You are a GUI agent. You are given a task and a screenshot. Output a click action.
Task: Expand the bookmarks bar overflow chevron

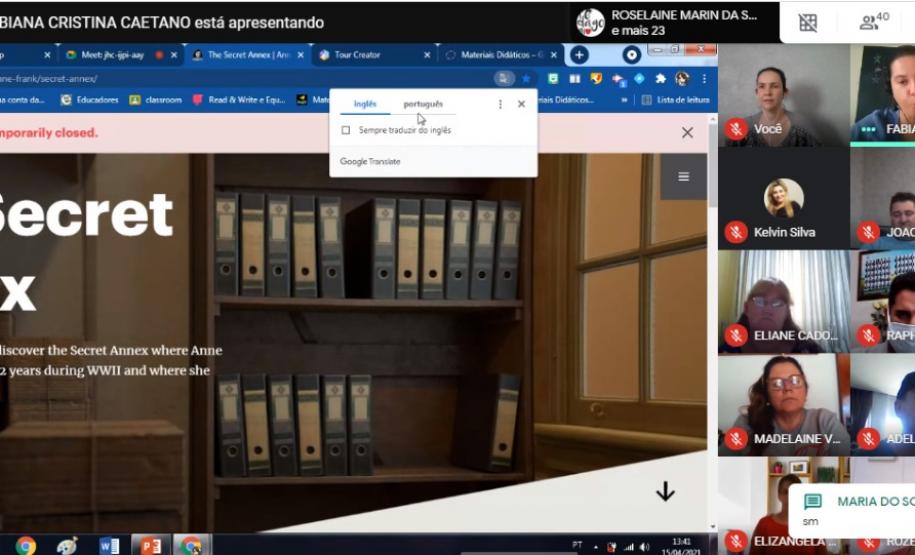625,100
